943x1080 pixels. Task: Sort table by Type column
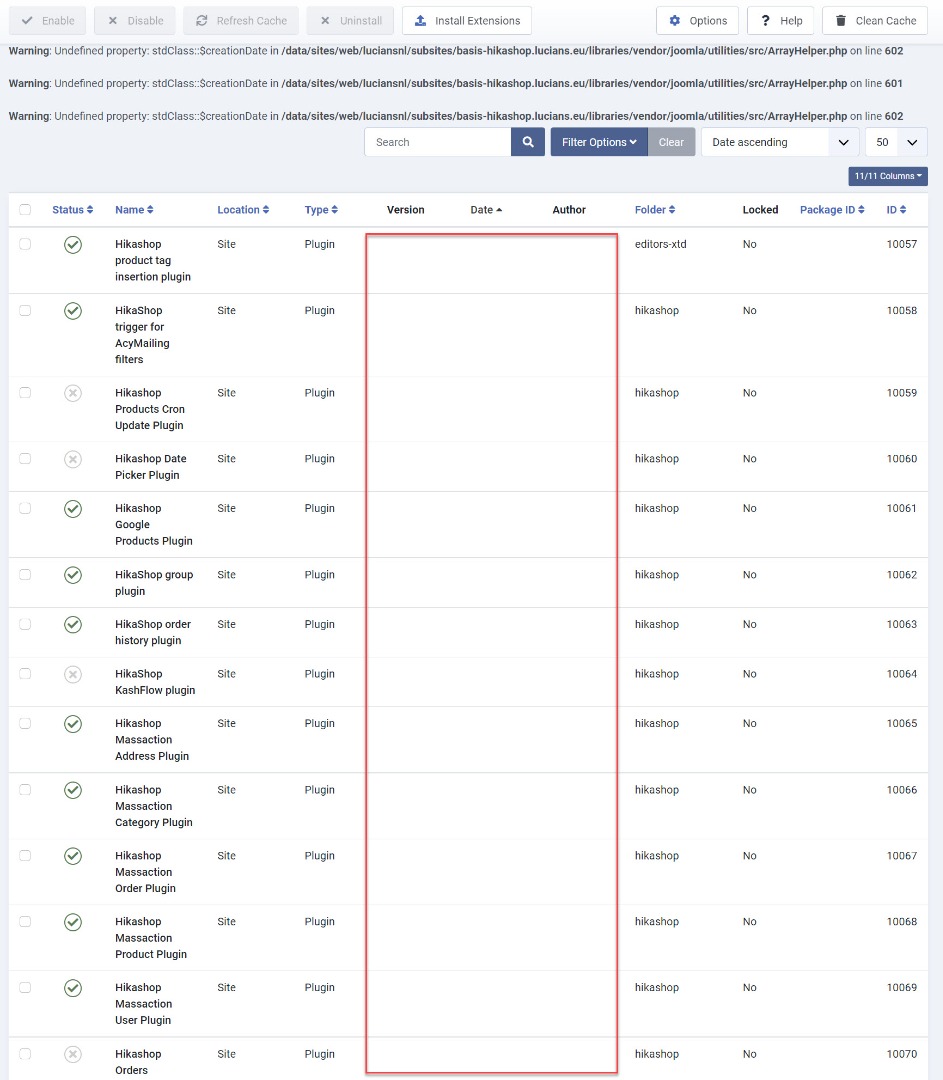click(321, 209)
